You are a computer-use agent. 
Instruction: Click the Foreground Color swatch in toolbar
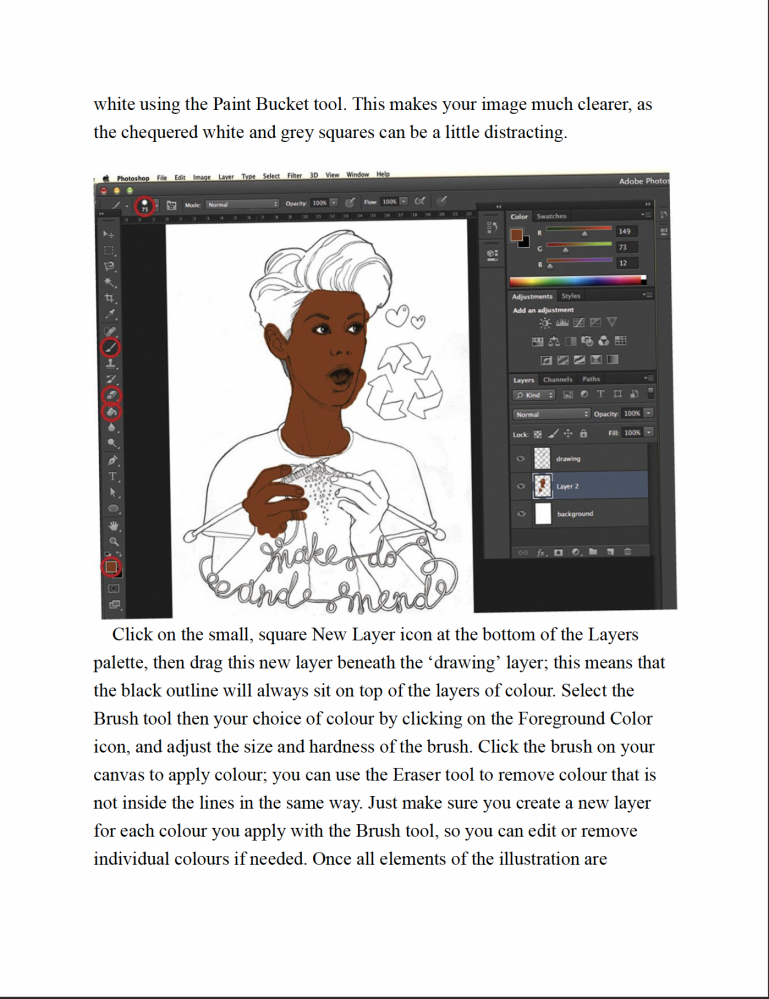click(x=111, y=566)
